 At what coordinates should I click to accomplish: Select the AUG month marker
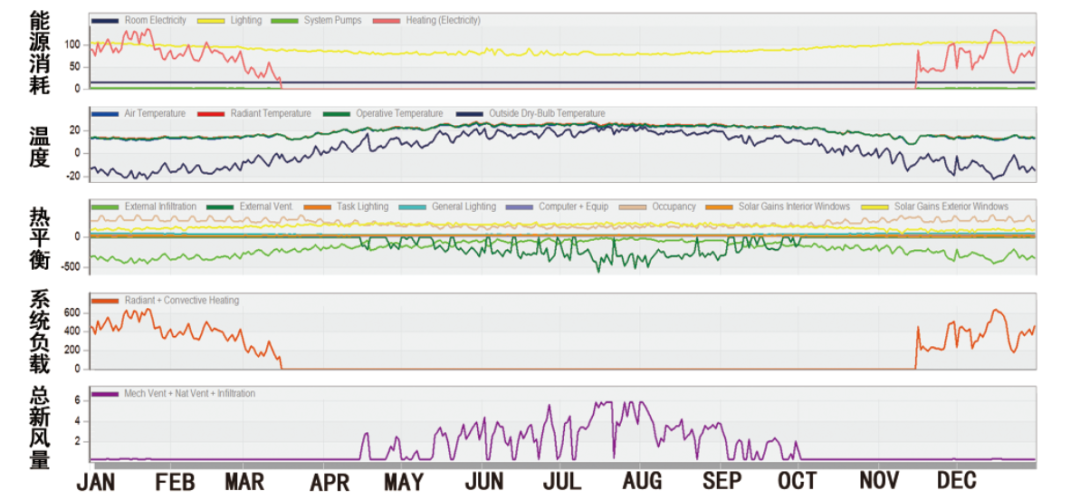641,482
